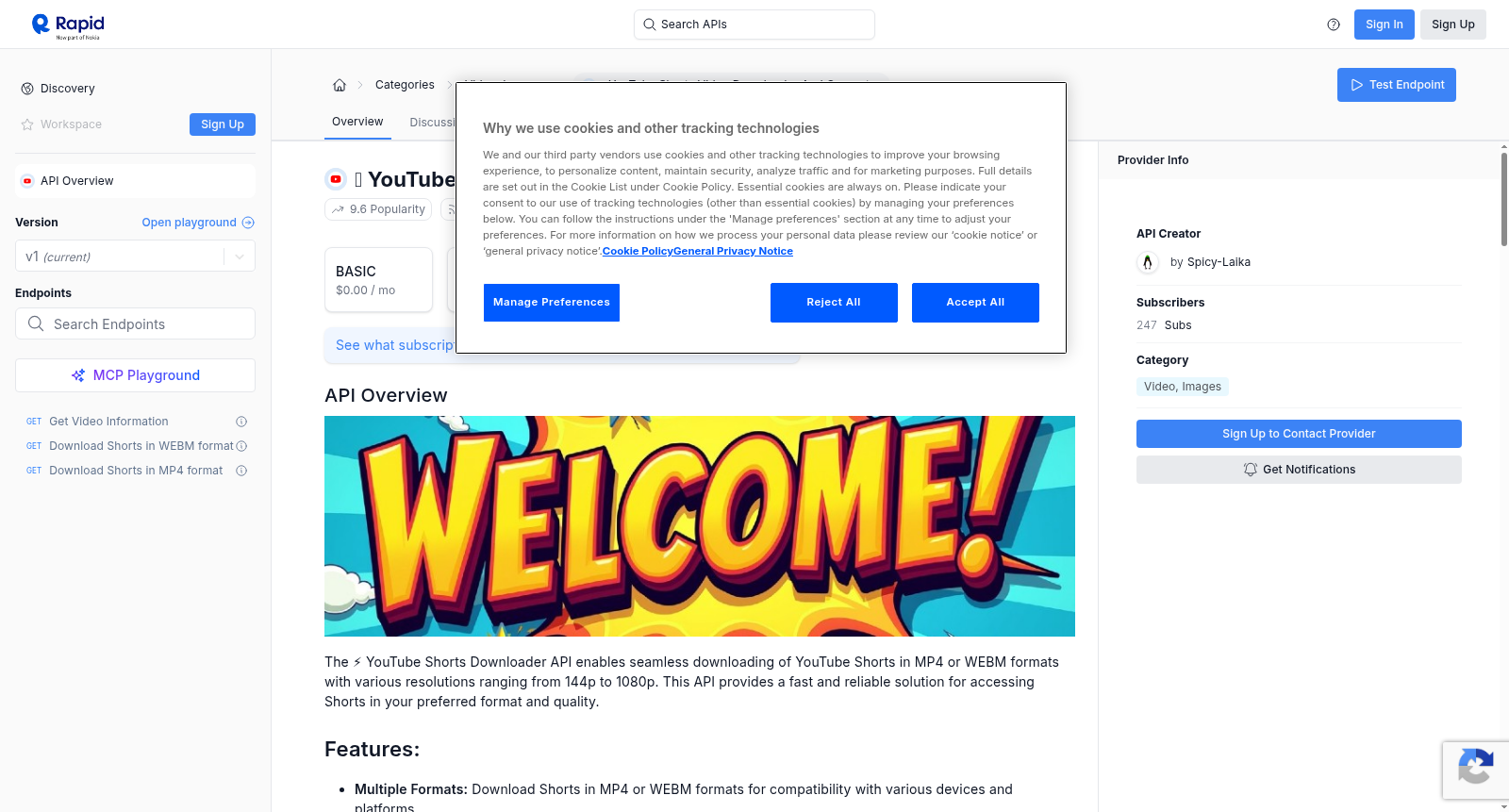Select API Overview in the sidebar
The image size is (1509, 812).
point(135,181)
